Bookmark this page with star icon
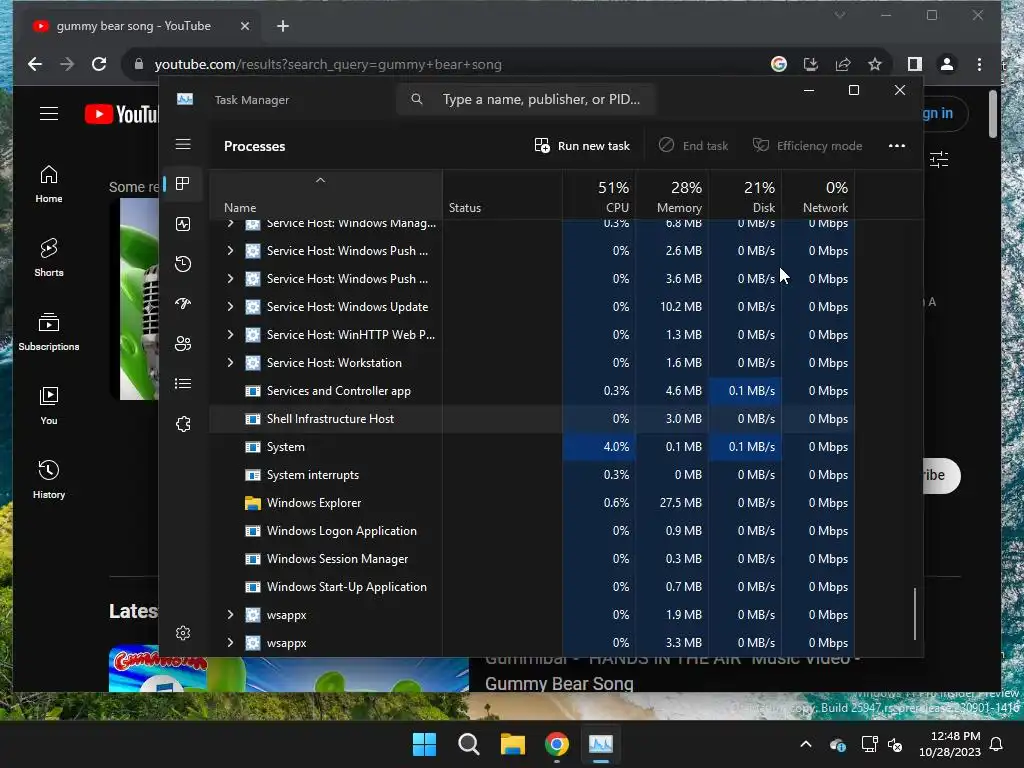The height and width of the screenshot is (768, 1024). pyautogui.click(x=875, y=64)
